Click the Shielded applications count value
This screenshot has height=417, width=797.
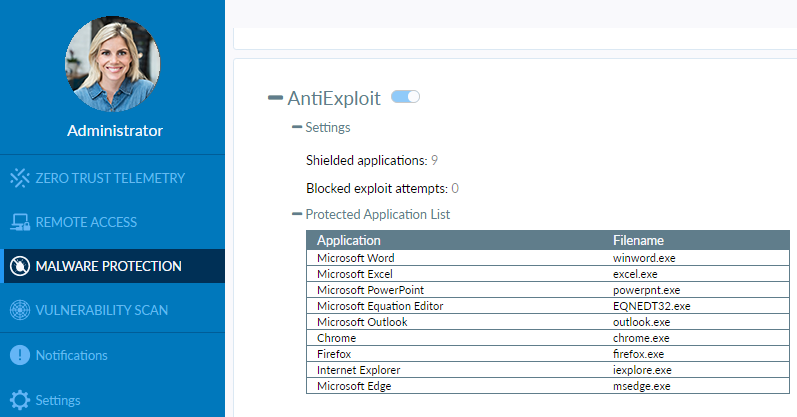point(435,160)
